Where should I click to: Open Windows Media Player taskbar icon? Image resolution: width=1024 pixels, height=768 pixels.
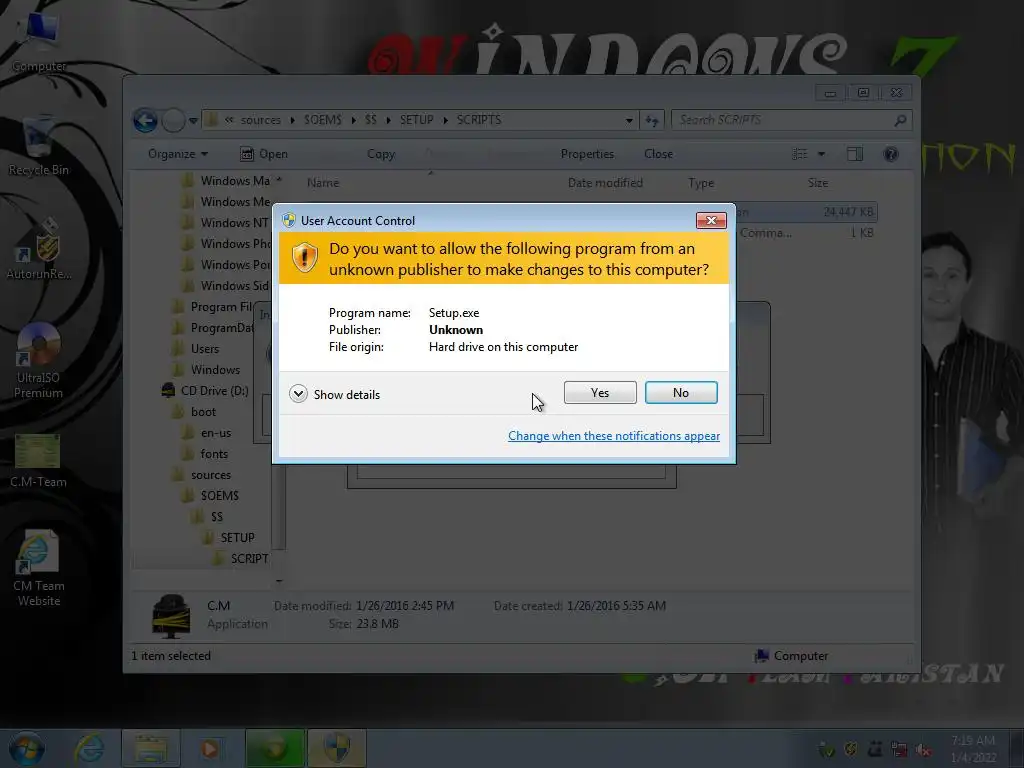point(210,748)
